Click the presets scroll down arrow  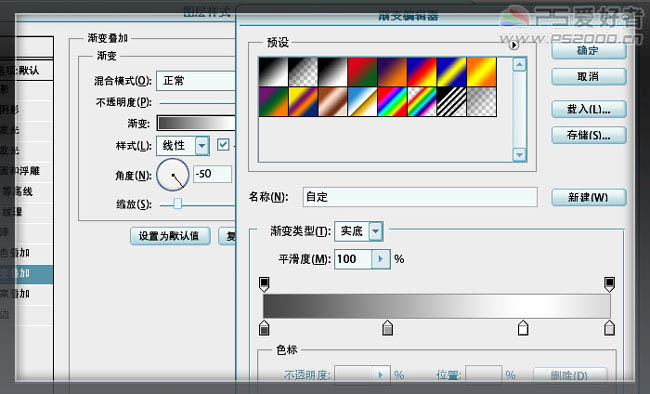[x=519, y=155]
